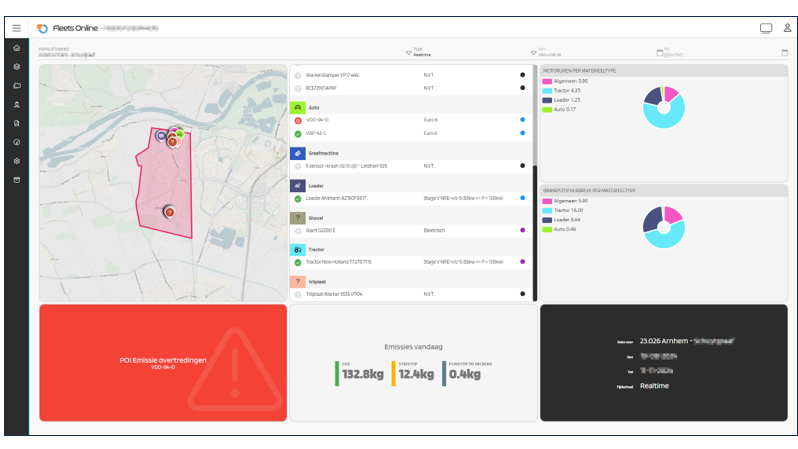
Task: Collapse the Tractor group header
Action: tap(411, 249)
